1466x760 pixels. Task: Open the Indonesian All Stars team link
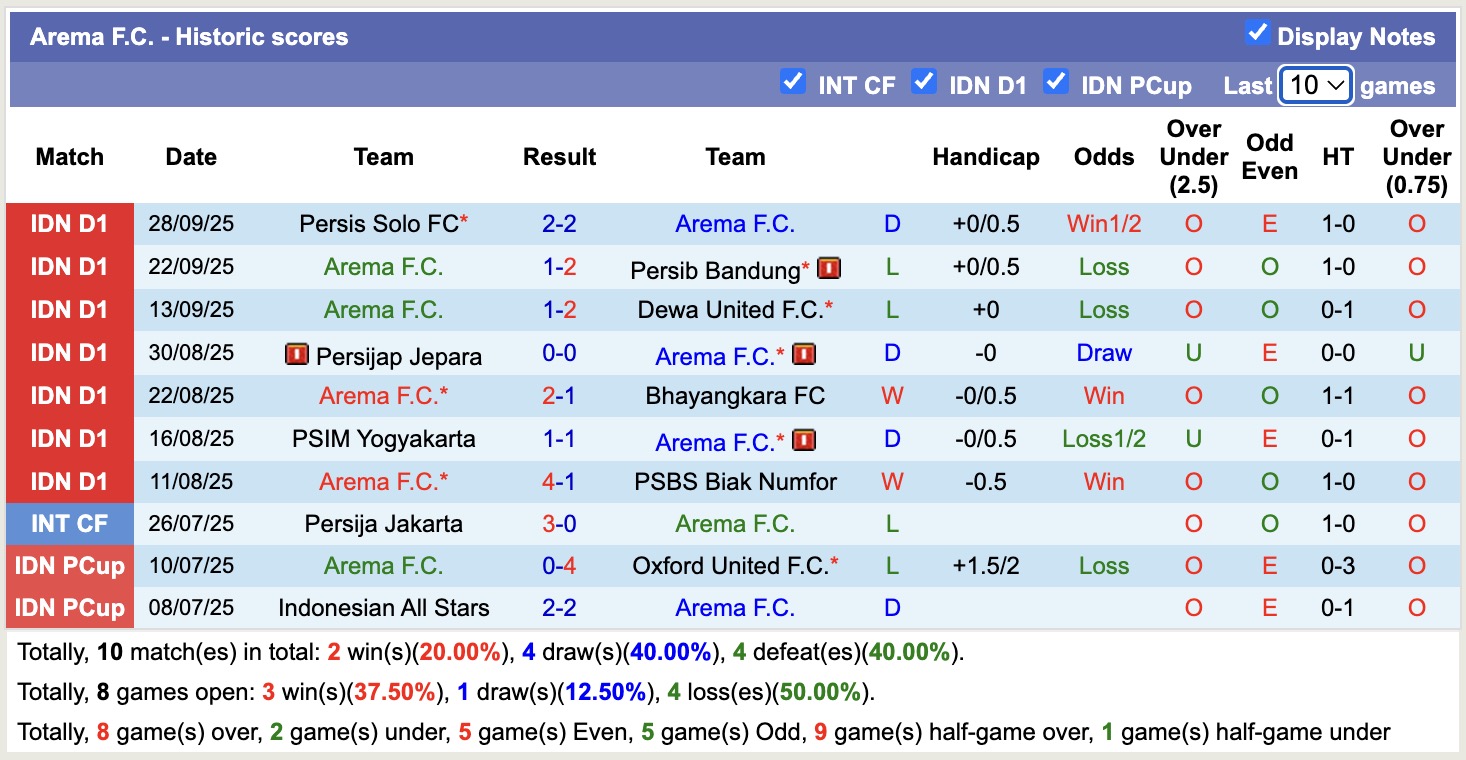[x=384, y=608]
